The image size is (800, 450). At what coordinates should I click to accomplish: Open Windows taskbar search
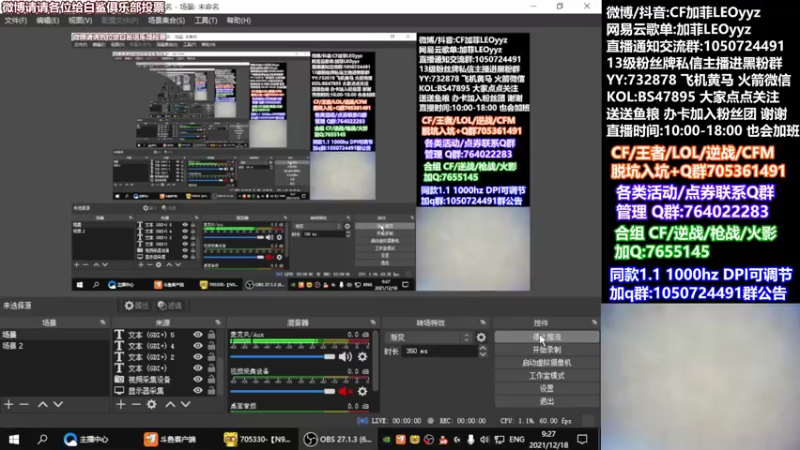[x=43, y=439]
